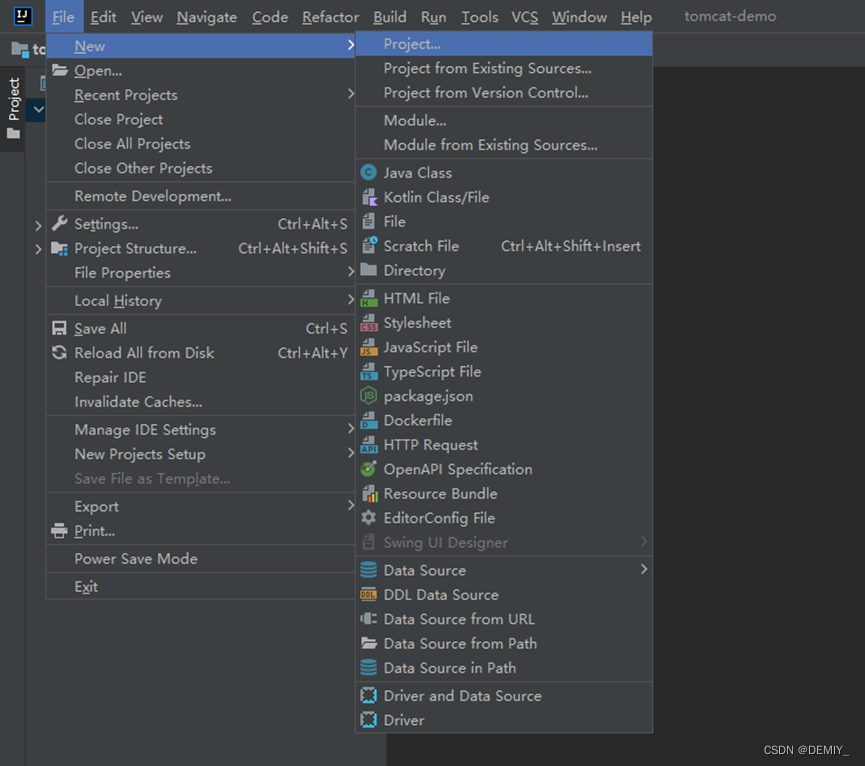Open the View menu
Viewport: 865px width, 766px height.
click(147, 17)
